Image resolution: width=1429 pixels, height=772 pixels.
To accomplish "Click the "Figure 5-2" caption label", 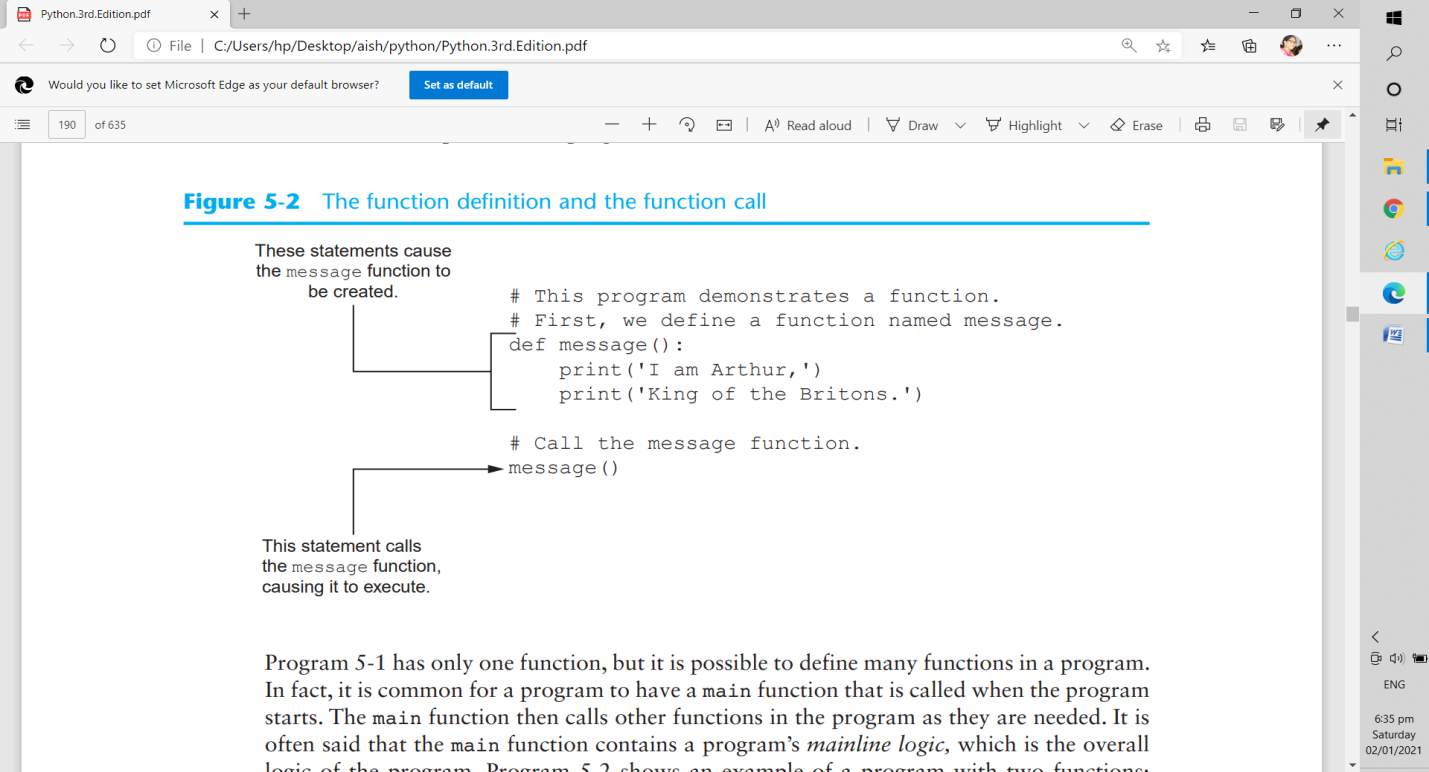I will (x=241, y=201).
